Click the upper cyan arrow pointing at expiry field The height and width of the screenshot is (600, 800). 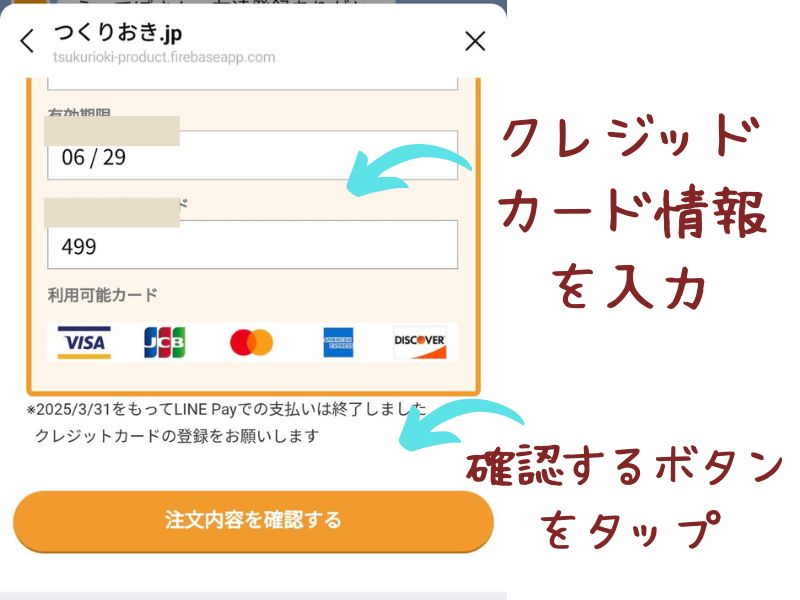point(408,172)
